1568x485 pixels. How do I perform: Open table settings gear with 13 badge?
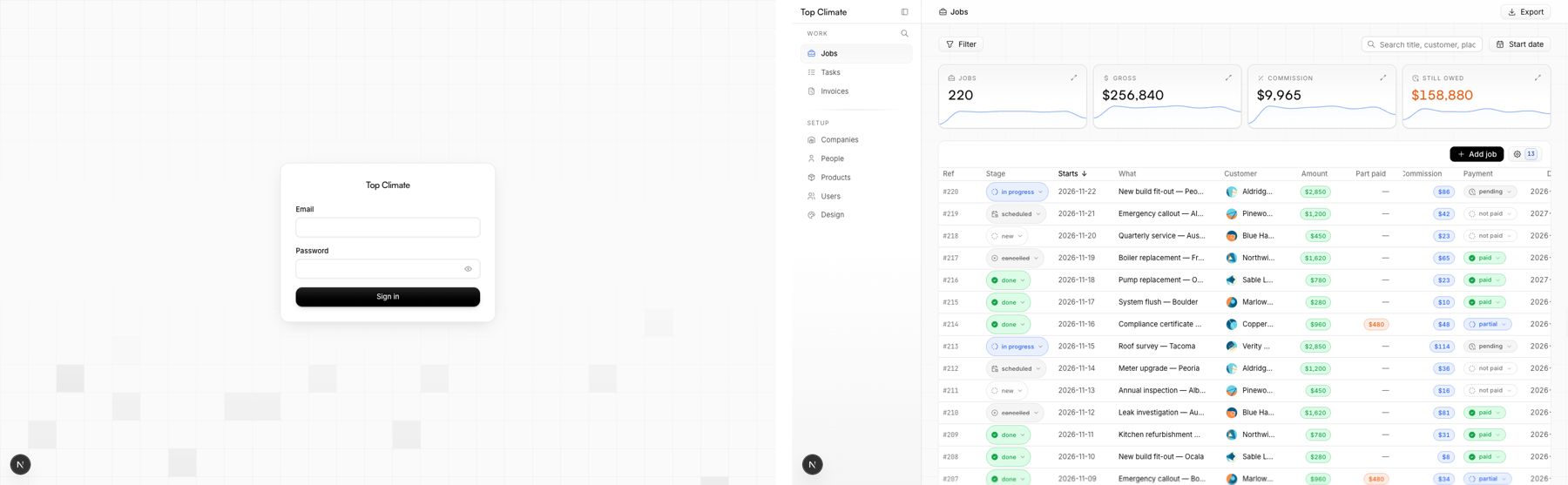click(x=1524, y=154)
